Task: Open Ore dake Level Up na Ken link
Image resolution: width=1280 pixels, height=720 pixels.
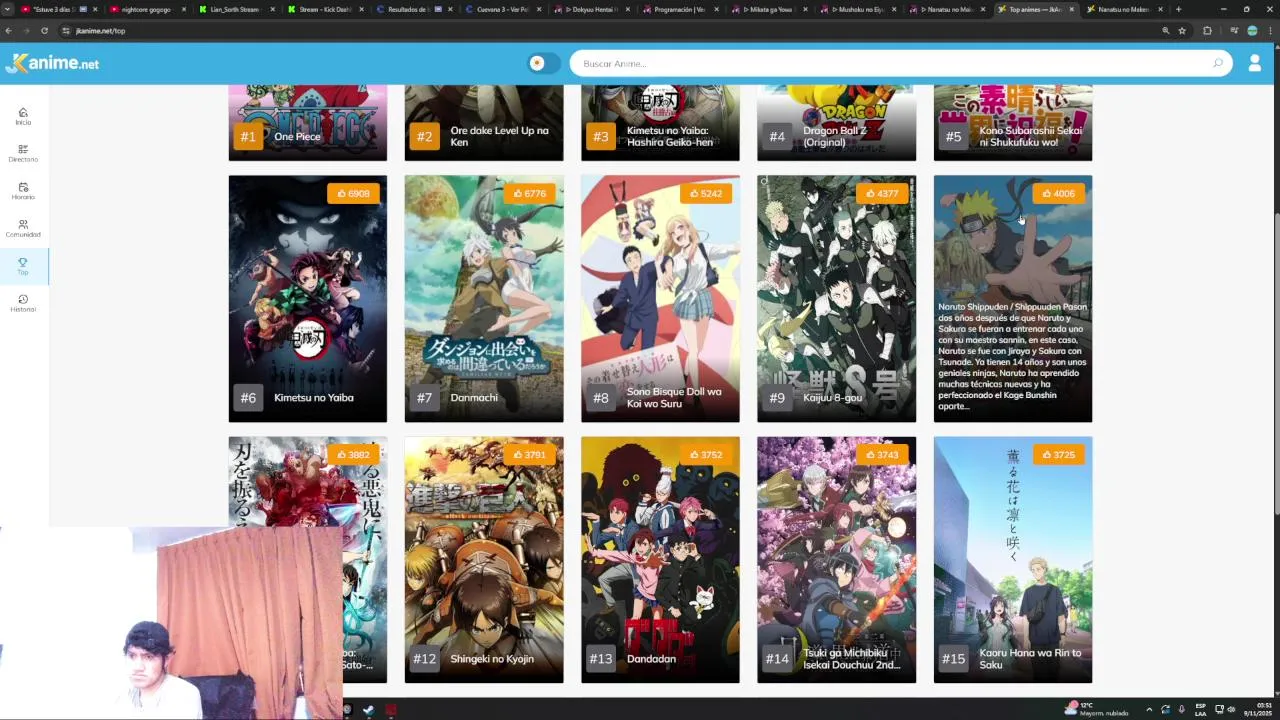Action: tap(499, 136)
